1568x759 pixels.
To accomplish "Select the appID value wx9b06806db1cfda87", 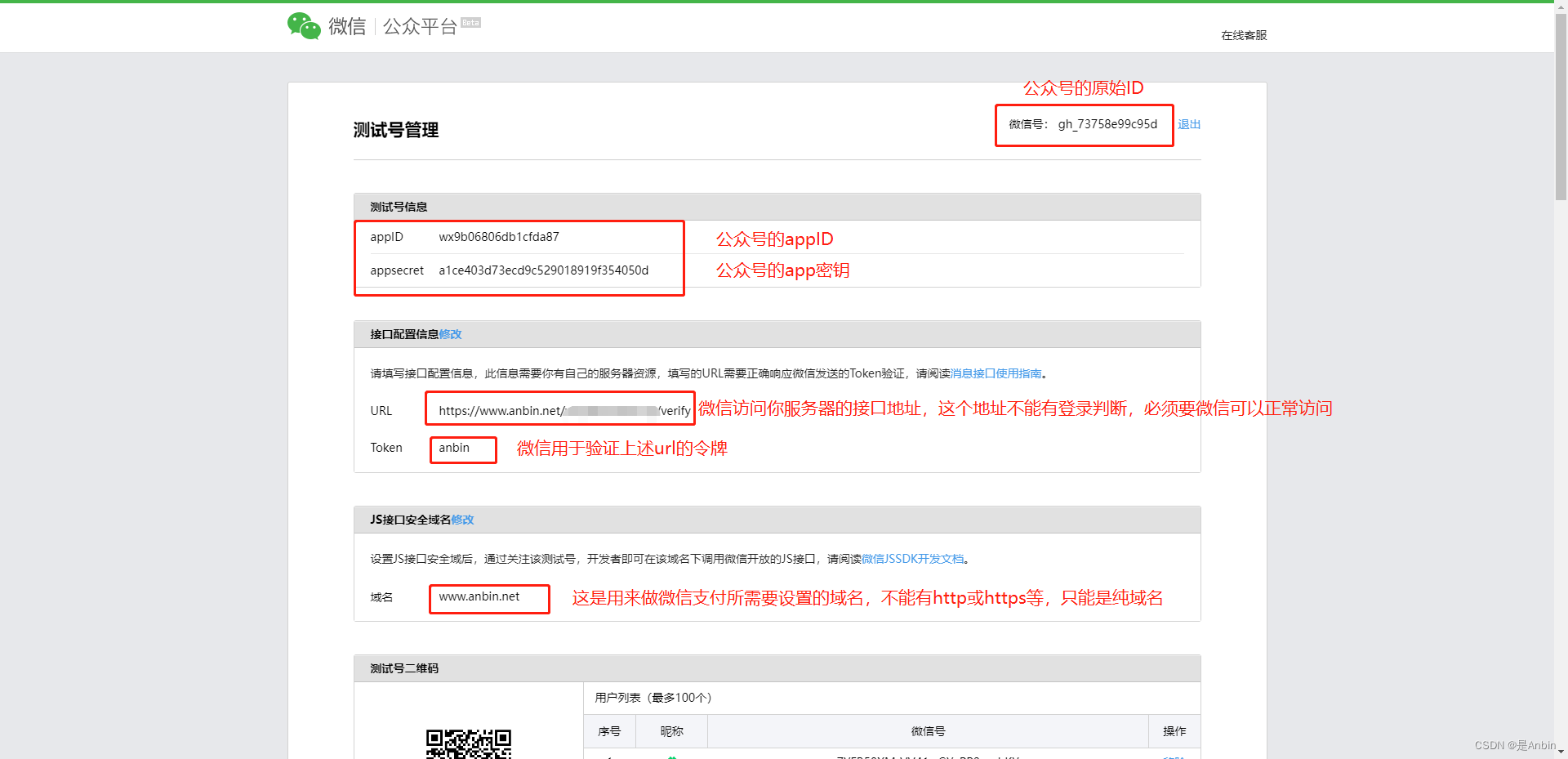I will click(x=501, y=237).
